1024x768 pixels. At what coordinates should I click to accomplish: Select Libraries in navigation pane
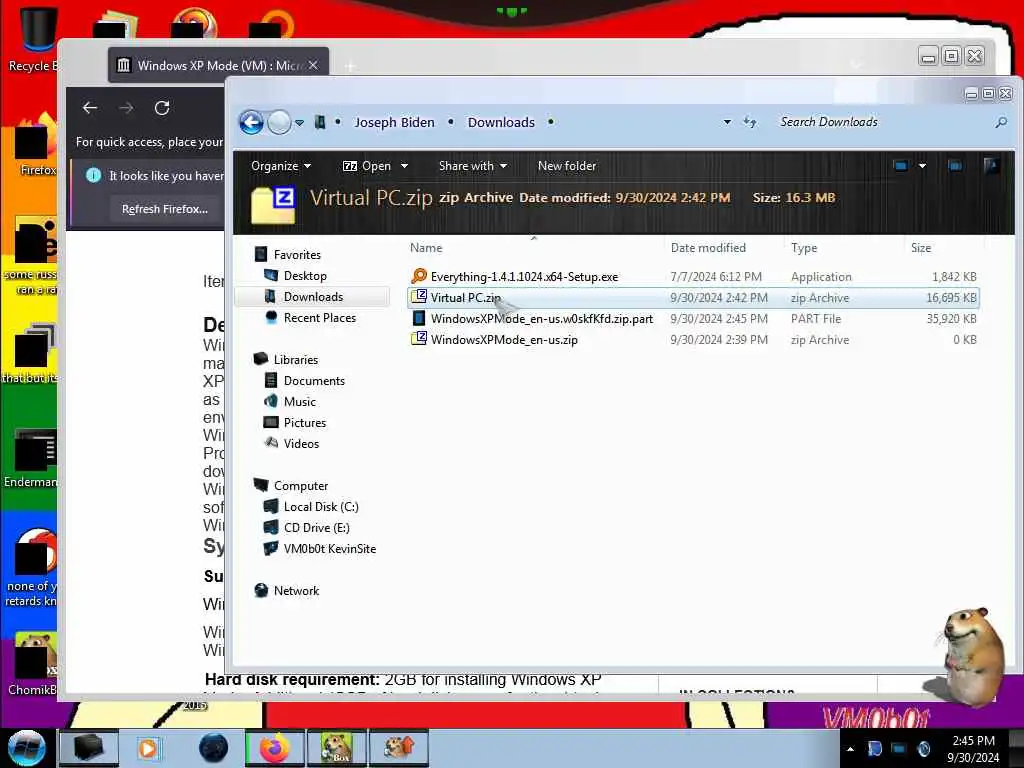(x=295, y=360)
